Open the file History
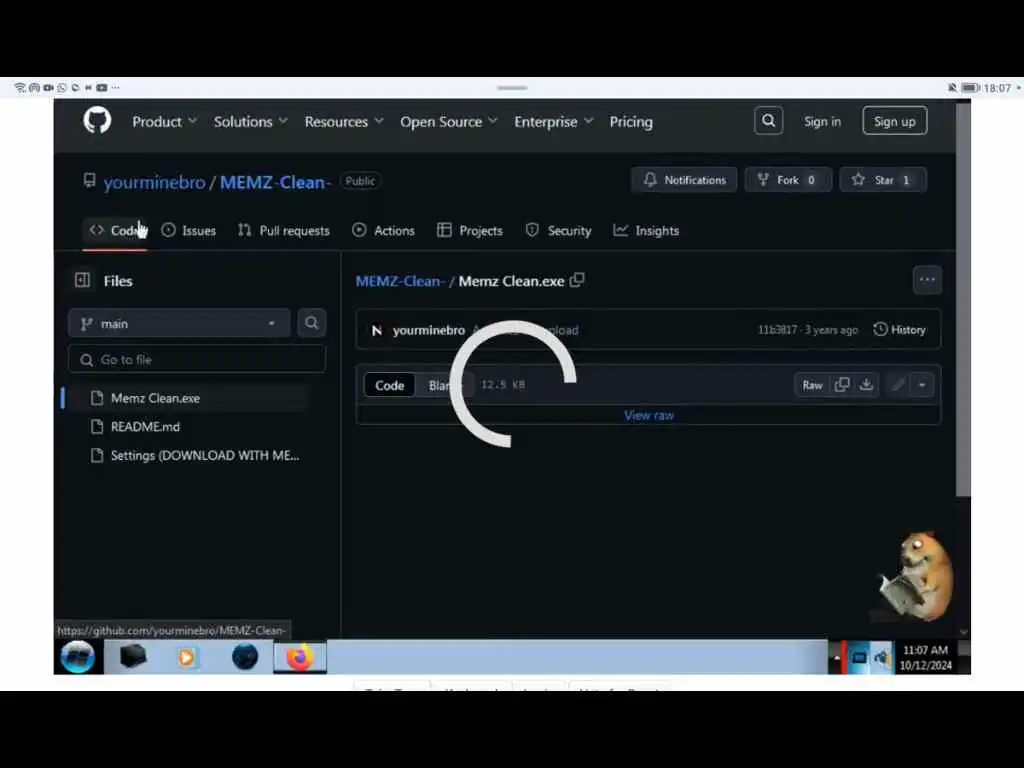This screenshot has height=768, width=1024. click(x=899, y=330)
